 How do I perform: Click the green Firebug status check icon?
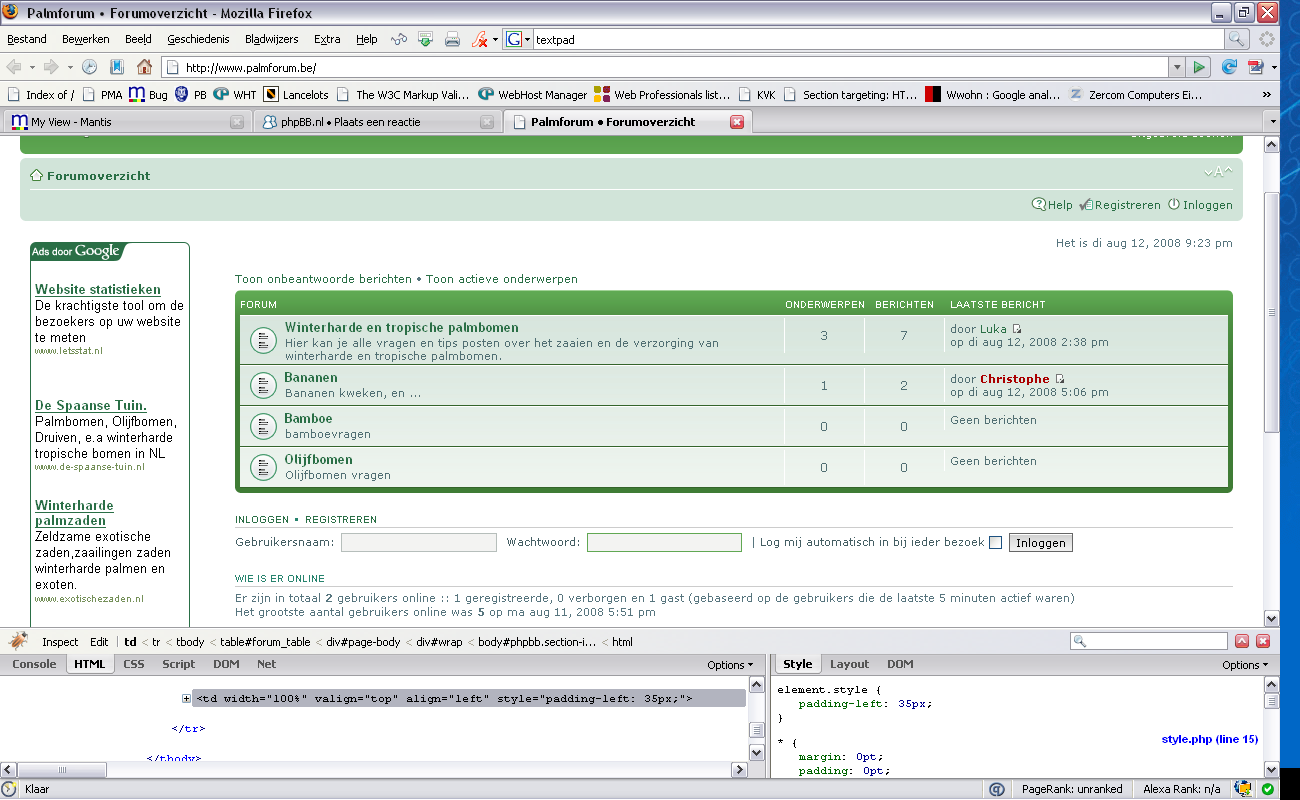tap(1267, 789)
